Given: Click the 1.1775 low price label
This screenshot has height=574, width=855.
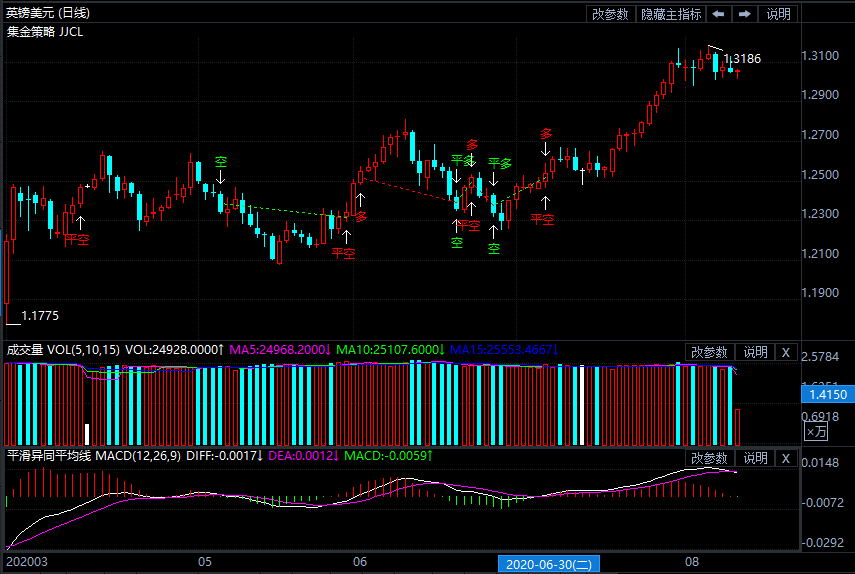Looking at the screenshot, I should [x=41, y=315].
